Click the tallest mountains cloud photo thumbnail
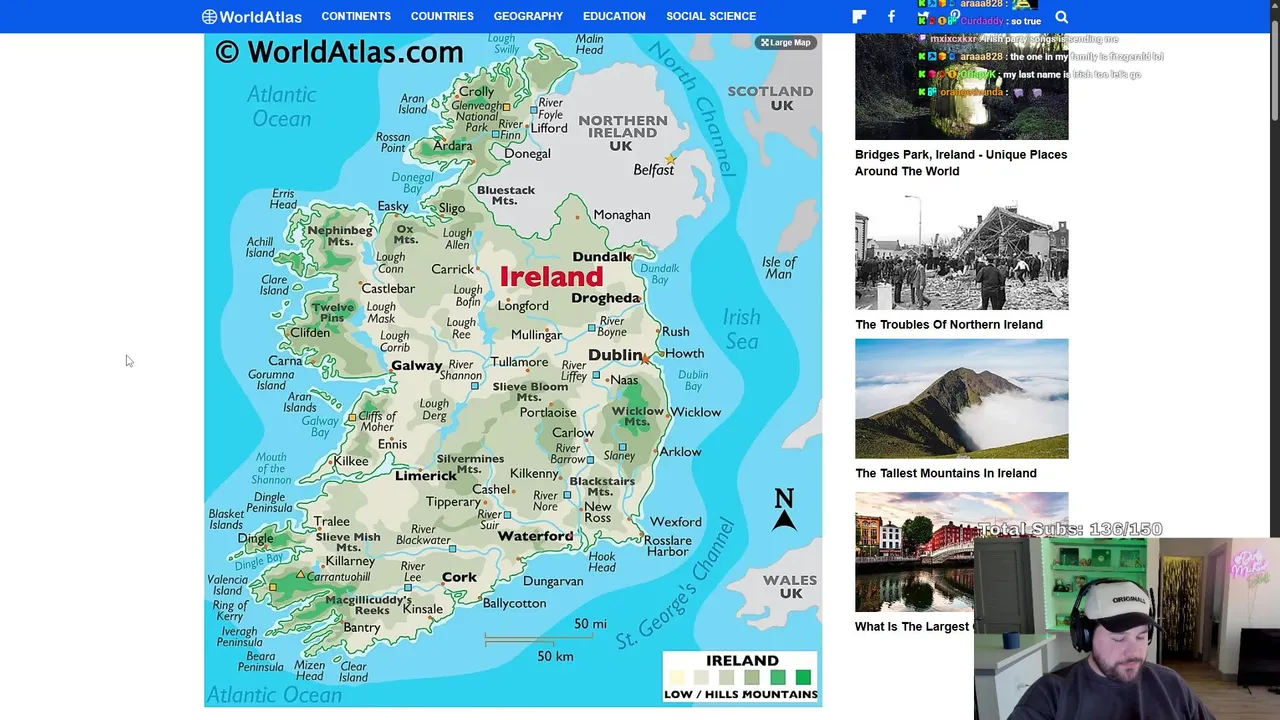 tap(961, 398)
